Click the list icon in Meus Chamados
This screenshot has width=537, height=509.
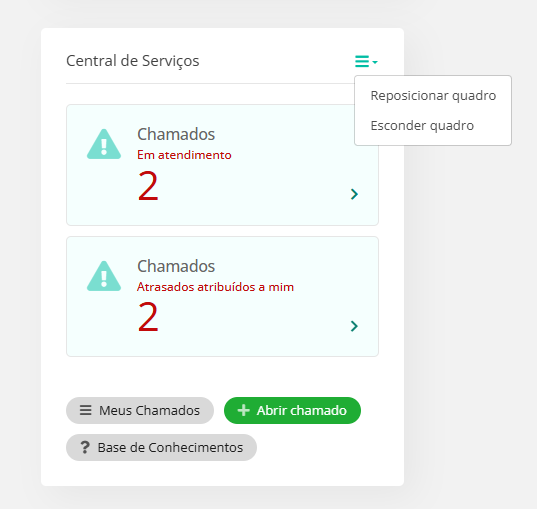pyautogui.click(x=86, y=410)
